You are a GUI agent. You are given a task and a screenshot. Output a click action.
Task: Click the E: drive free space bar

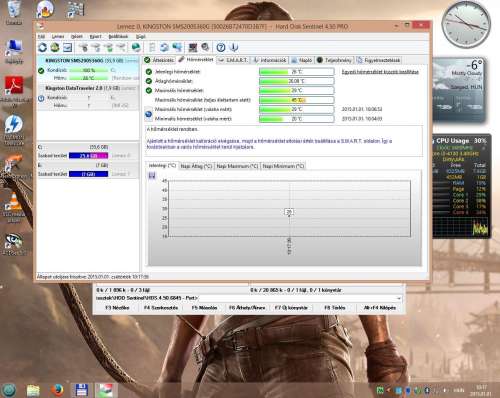click(88, 174)
